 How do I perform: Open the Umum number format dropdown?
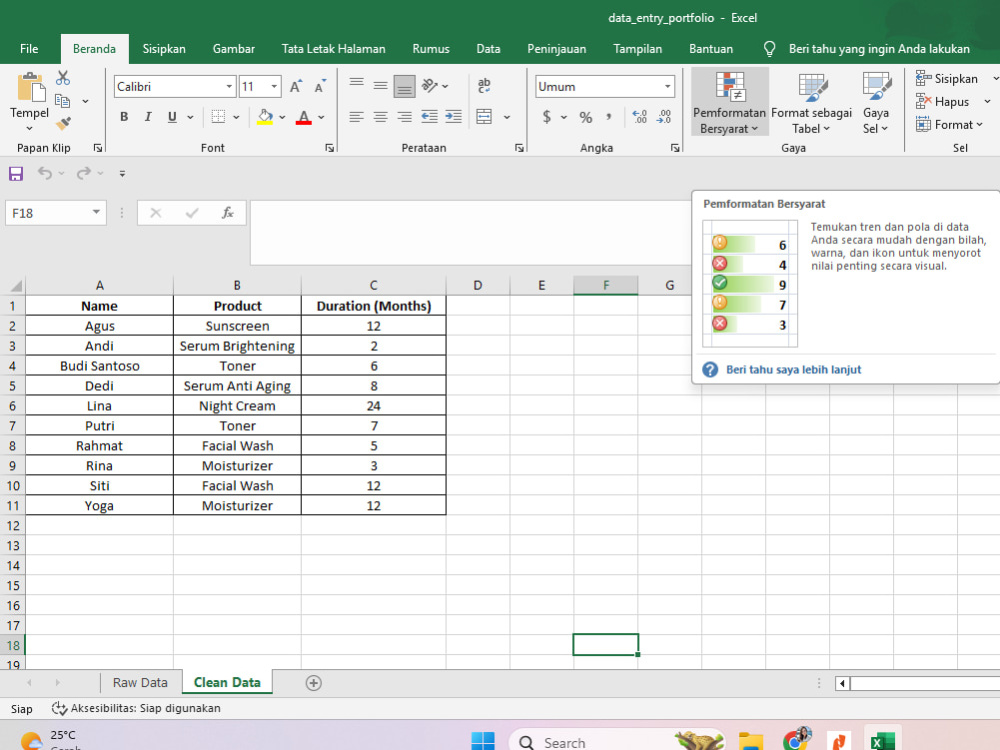point(668,86)
